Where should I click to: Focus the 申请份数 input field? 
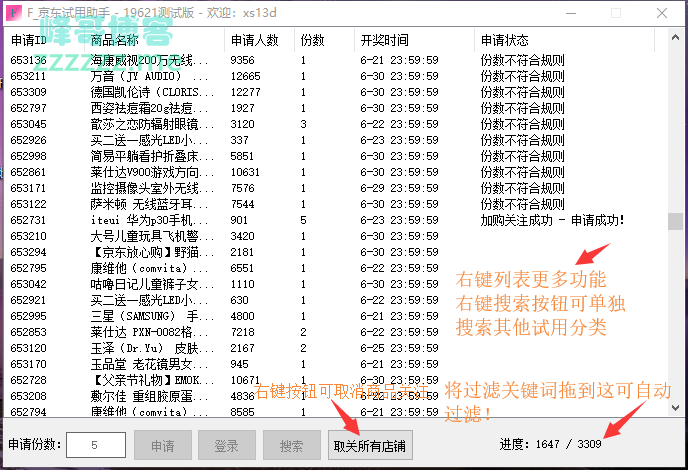[95, 444]
